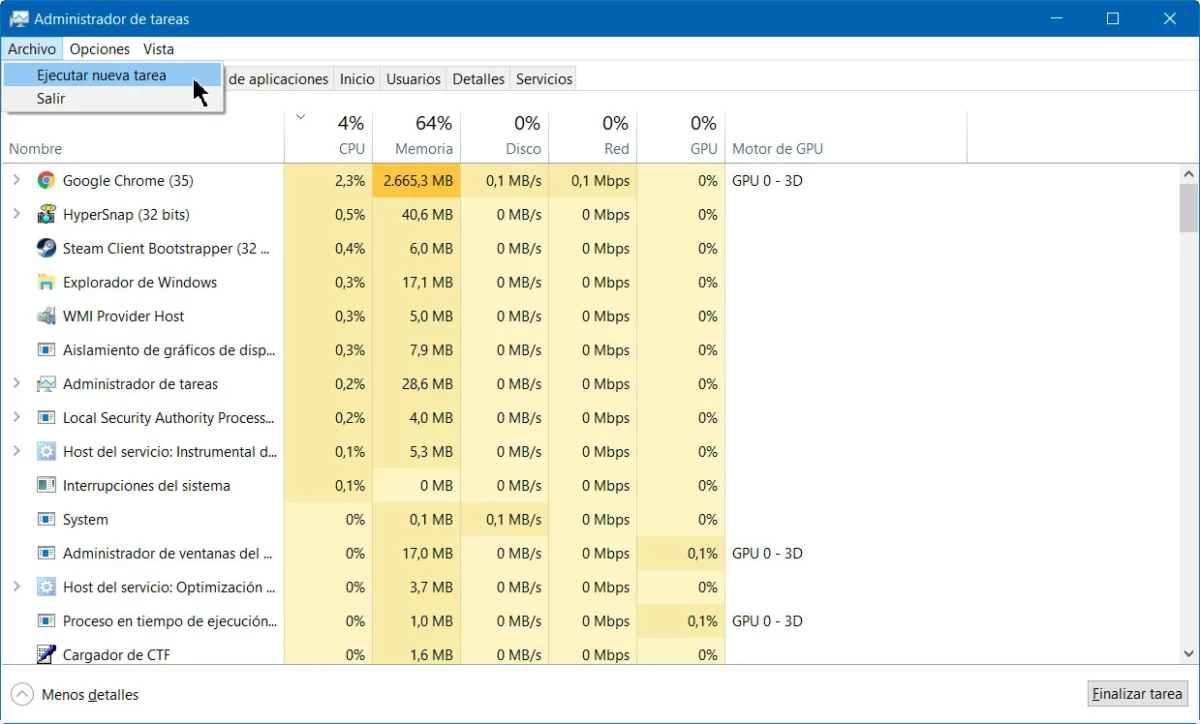
Task: Select the System process icon
Action: [x=46, y=519]
